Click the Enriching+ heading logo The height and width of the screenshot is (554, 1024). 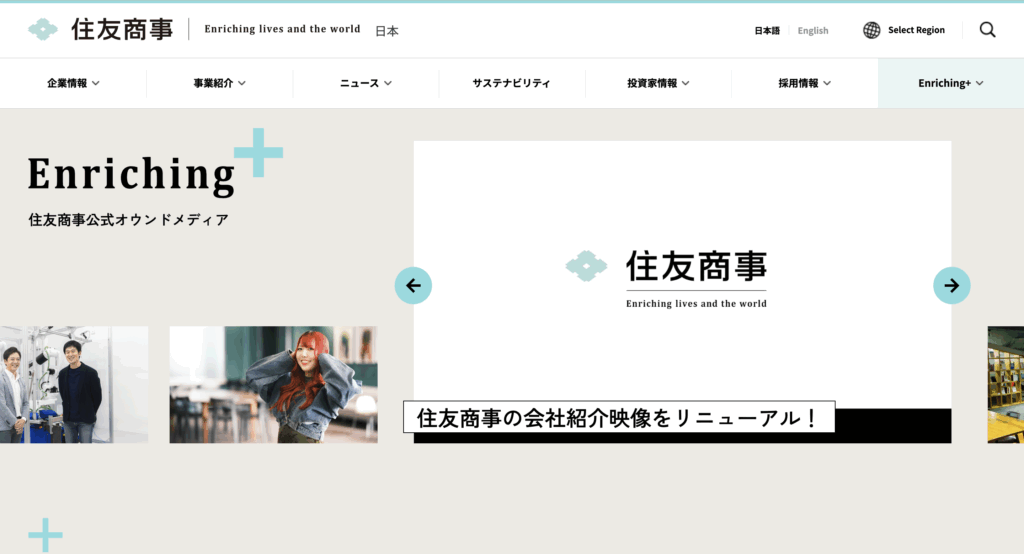pyautogui.click(x=155, y=163)
